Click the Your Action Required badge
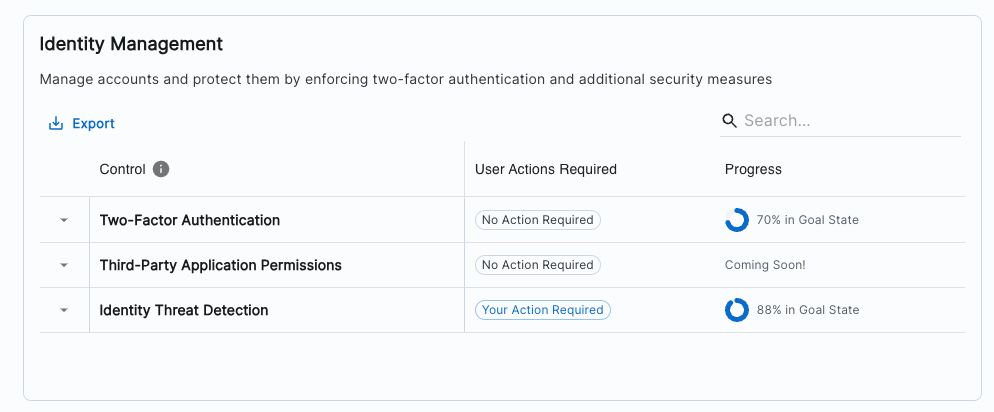994x412 pixels. 542,310
